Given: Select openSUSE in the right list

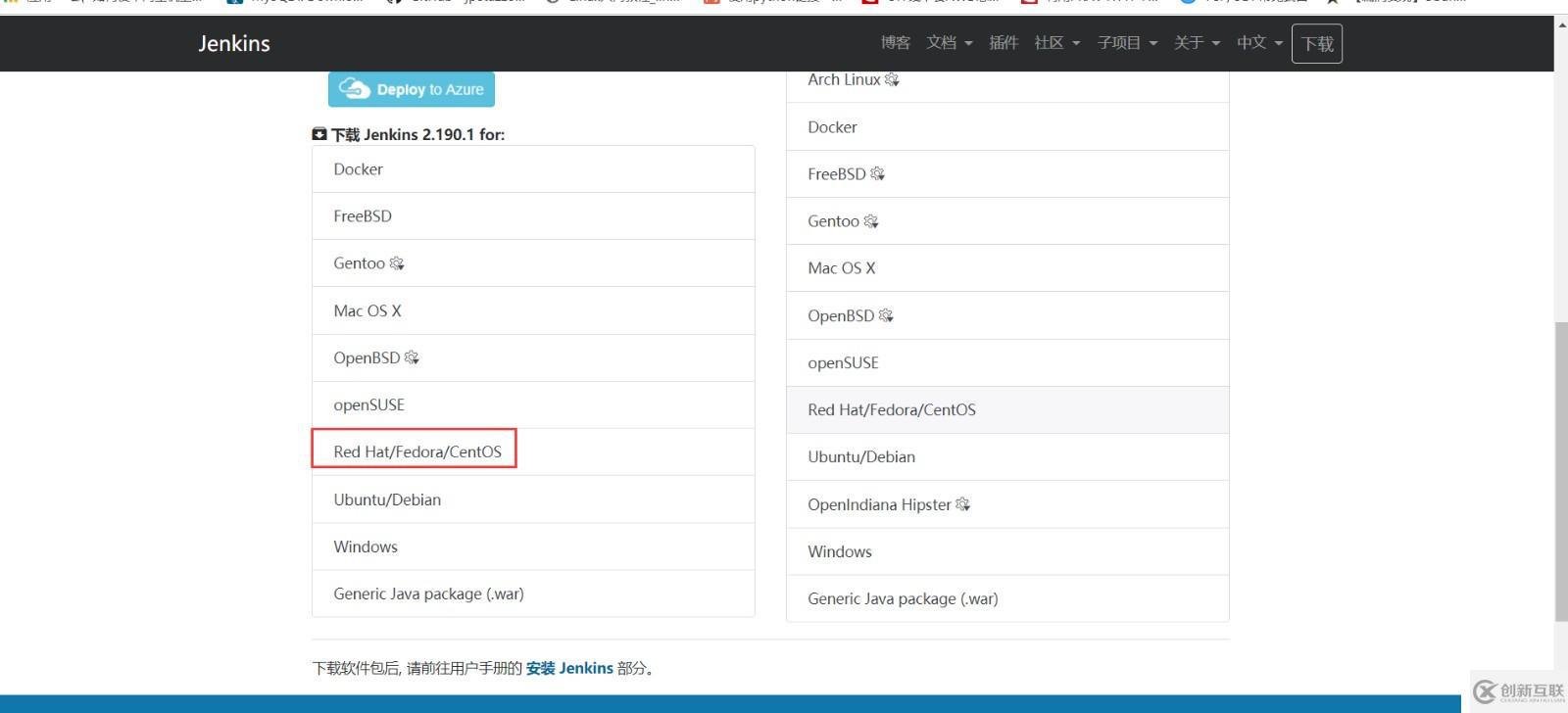Looking at the screenshot, I should tap(1007, 363).
